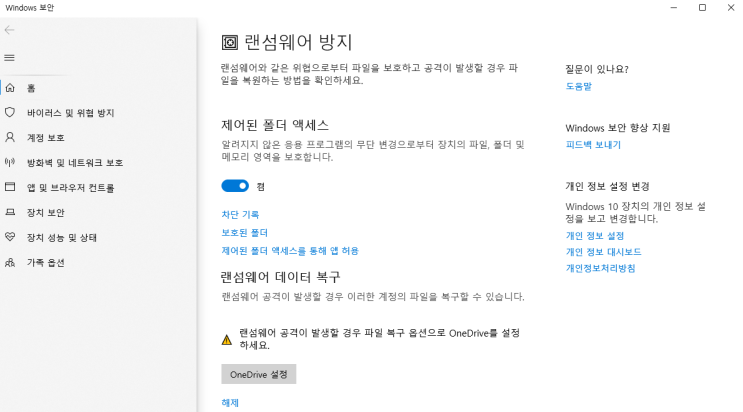This screenshot has height=412, width=743.
Task: Click the shield icon for virus protection
Action: click(x=10, y=112)
